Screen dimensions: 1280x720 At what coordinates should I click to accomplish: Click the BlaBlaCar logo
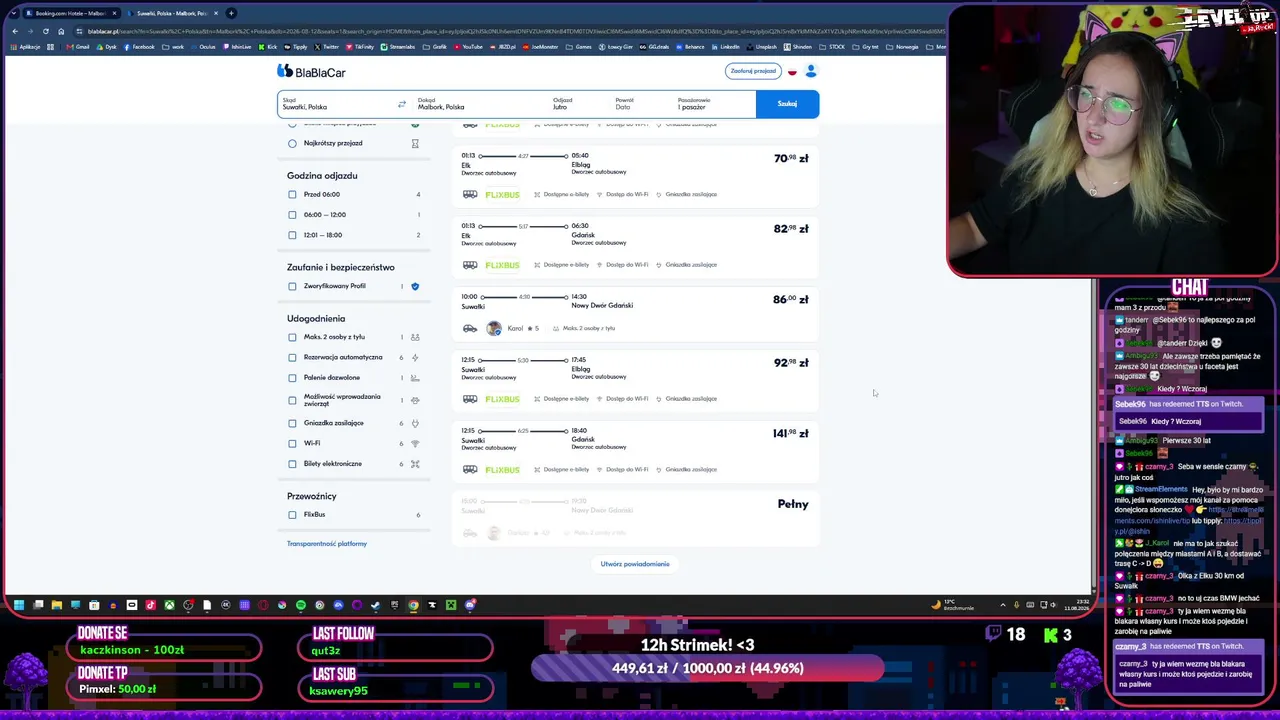(311, 72)
